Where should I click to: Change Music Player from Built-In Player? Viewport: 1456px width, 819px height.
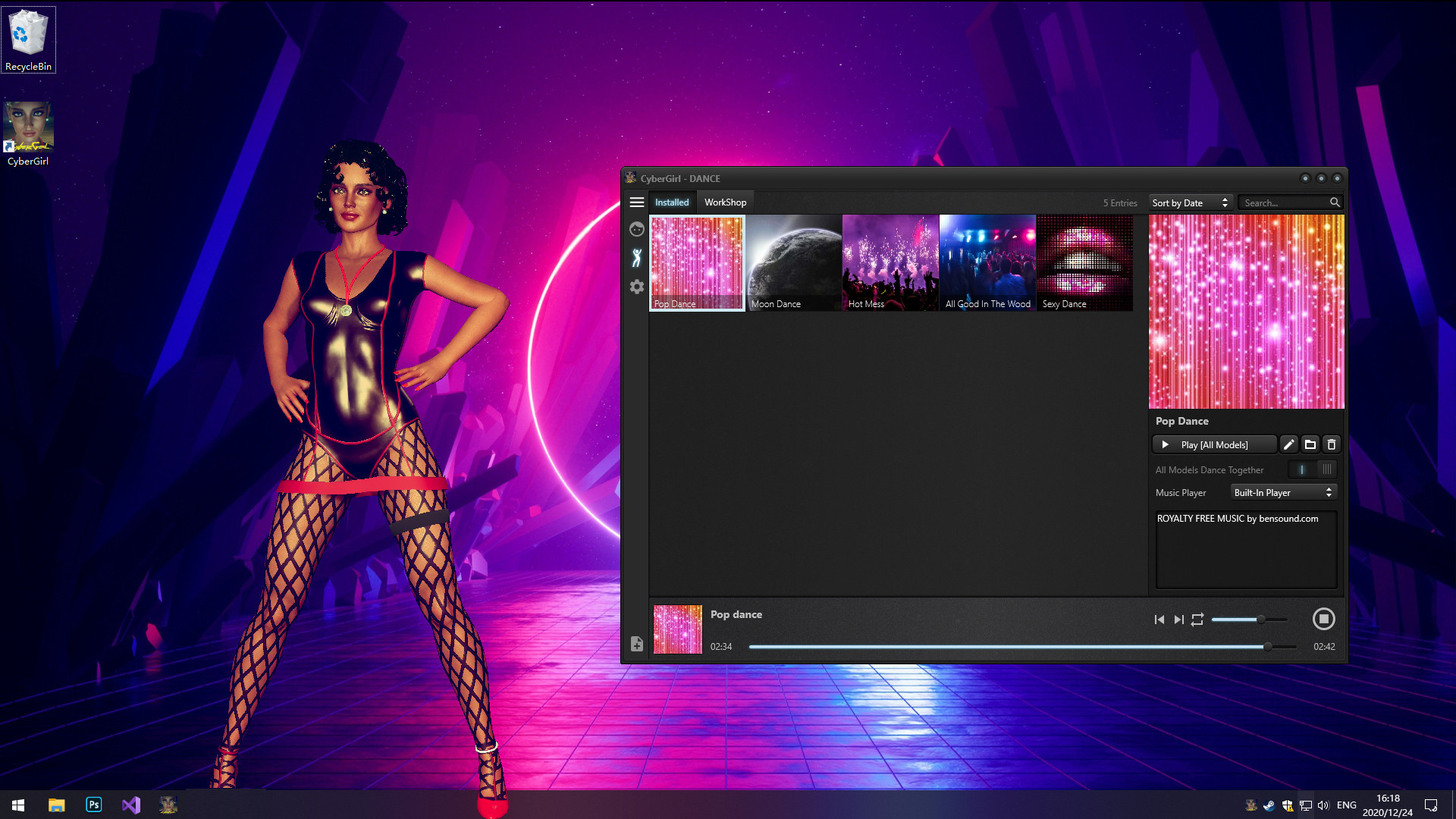click(1283, 492)
